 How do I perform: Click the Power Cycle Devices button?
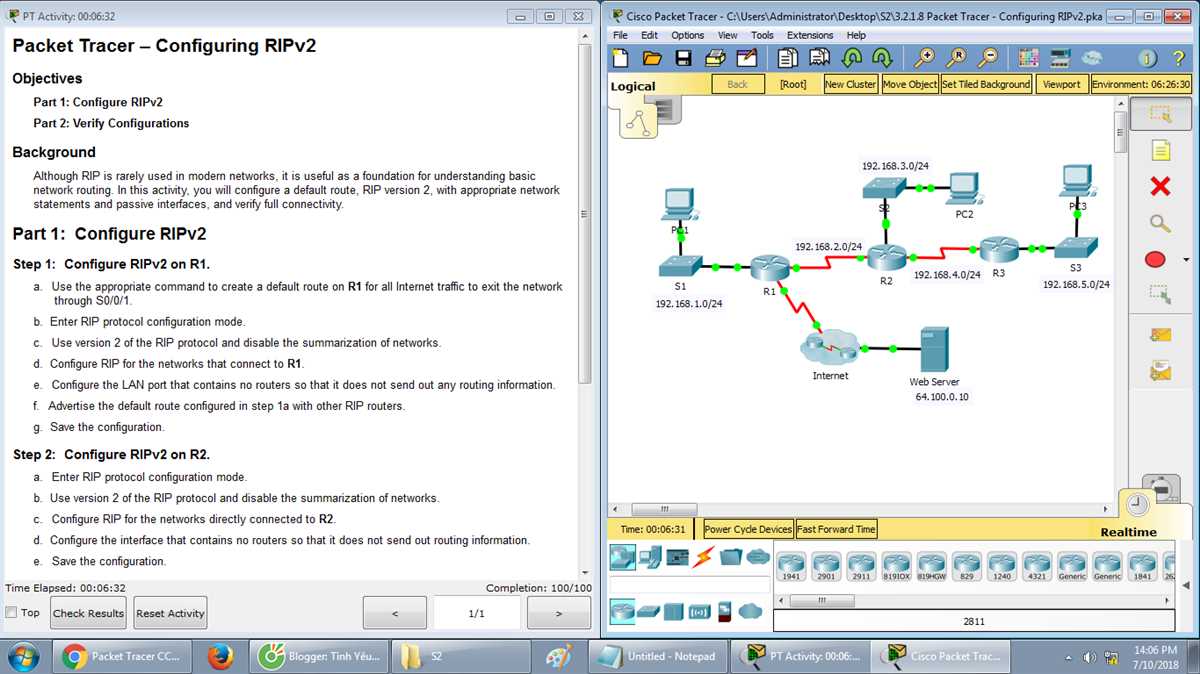tap(748, 529)
